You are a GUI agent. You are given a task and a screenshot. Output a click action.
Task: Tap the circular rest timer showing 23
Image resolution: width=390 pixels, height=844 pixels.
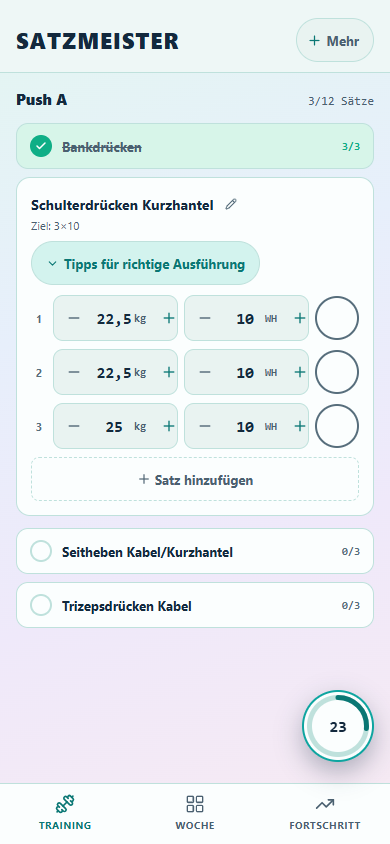tap(338, 726)
